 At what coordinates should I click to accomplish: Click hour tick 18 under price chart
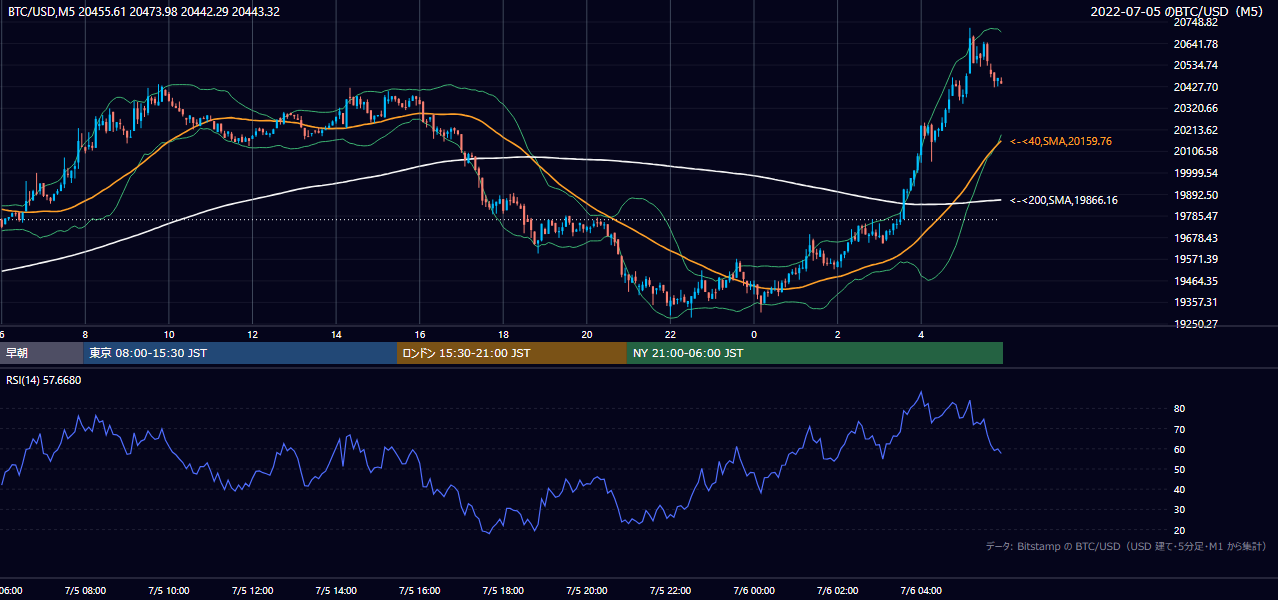tap(504, 335)
